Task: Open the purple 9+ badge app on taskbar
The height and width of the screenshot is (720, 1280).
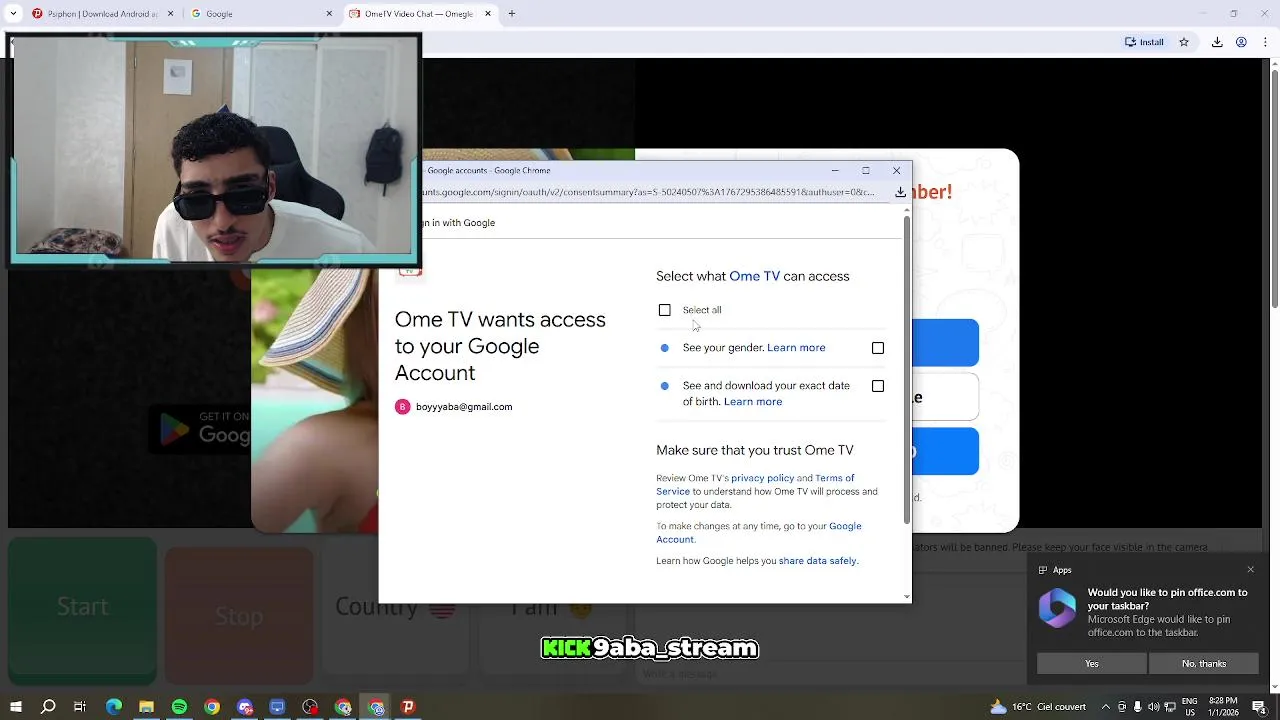Action: coord(245,707)
